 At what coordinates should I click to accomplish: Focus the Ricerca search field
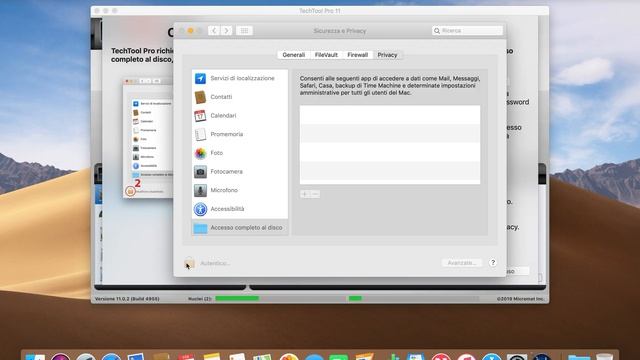pyautogui.click(x=467, y=31)
